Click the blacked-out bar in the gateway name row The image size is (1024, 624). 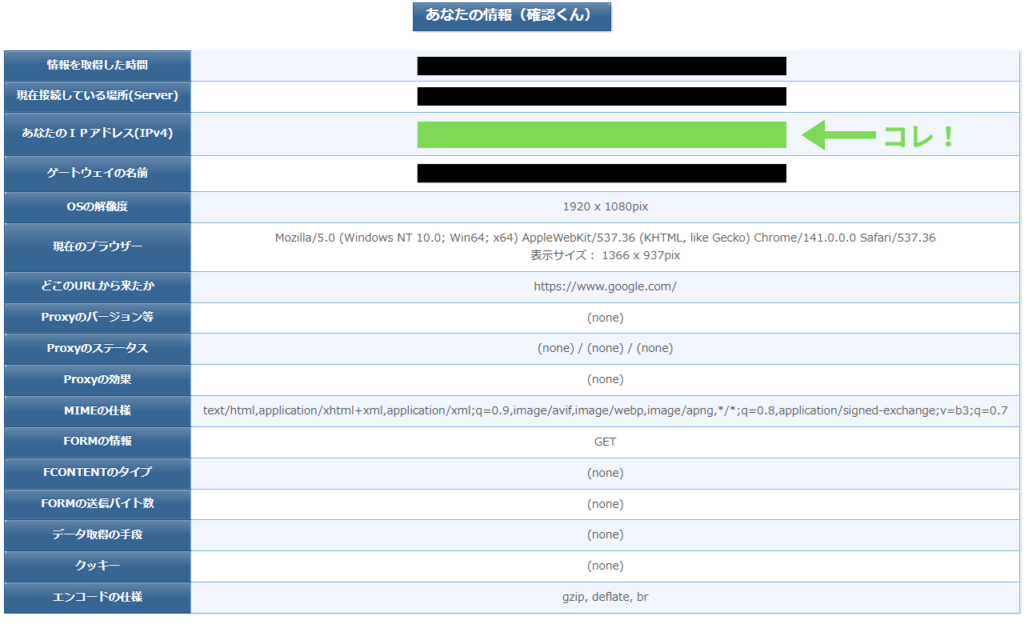(601, 173)
